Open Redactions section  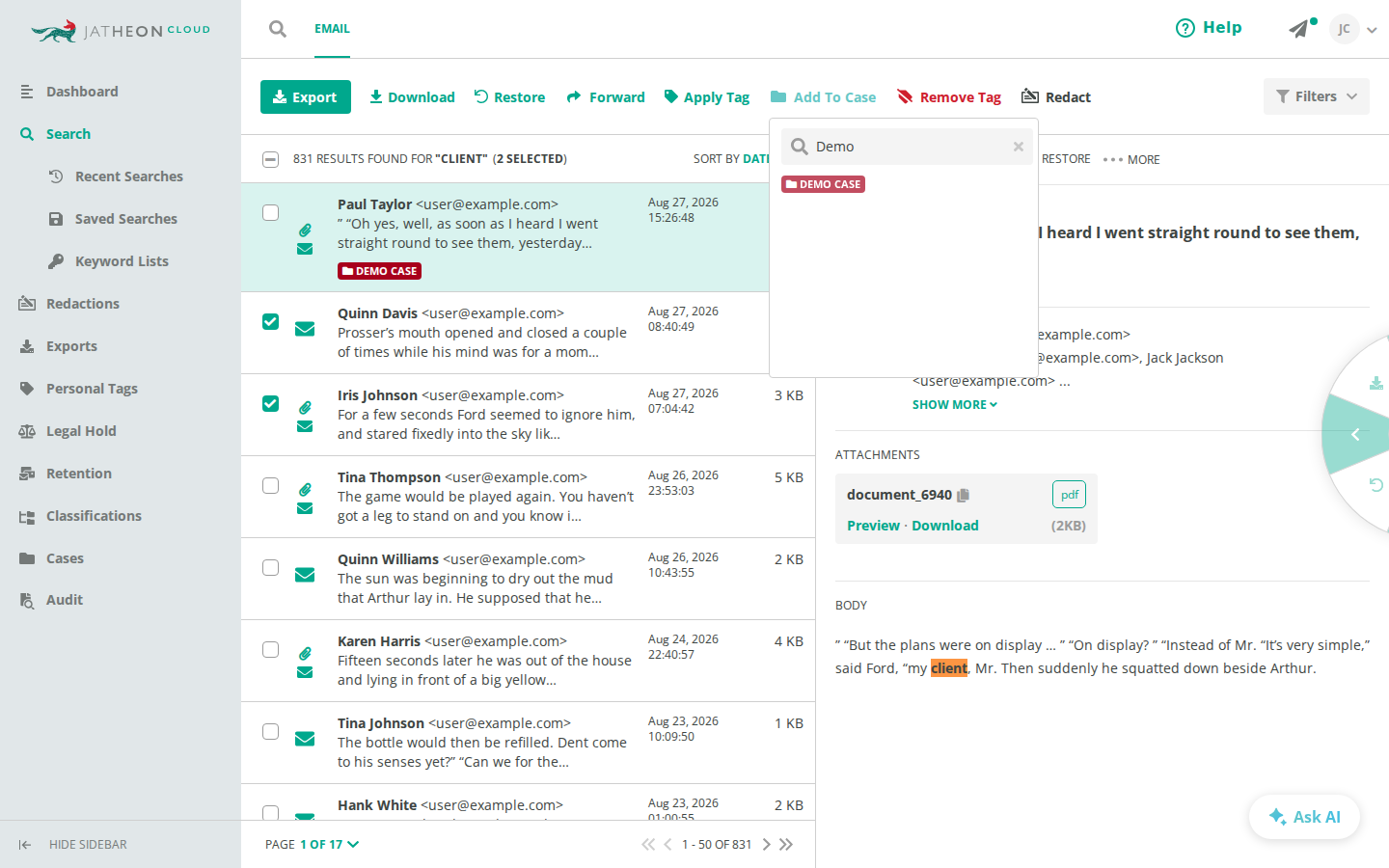point(83,304)
